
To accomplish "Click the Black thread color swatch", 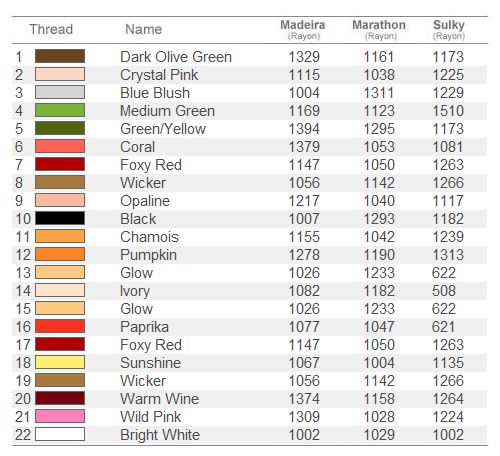I will [x=60, y=218].
